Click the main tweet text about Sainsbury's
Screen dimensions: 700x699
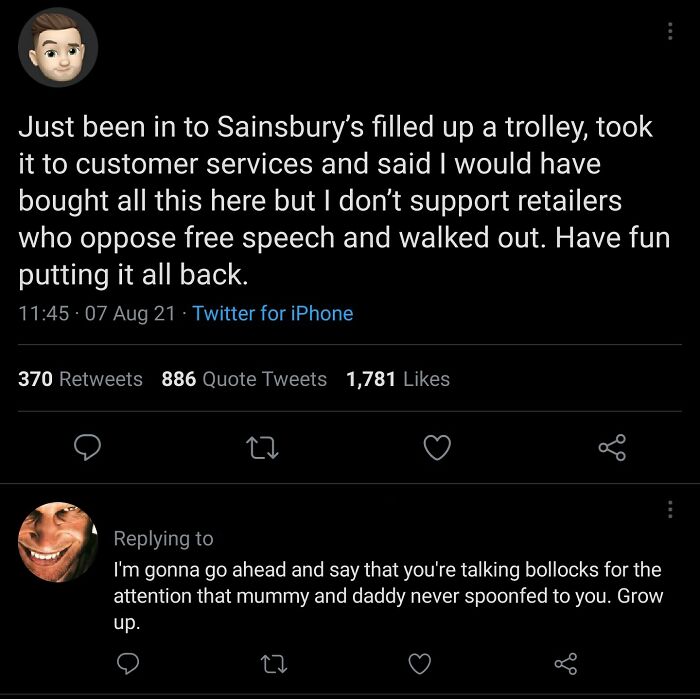click(x=340, y=200)
